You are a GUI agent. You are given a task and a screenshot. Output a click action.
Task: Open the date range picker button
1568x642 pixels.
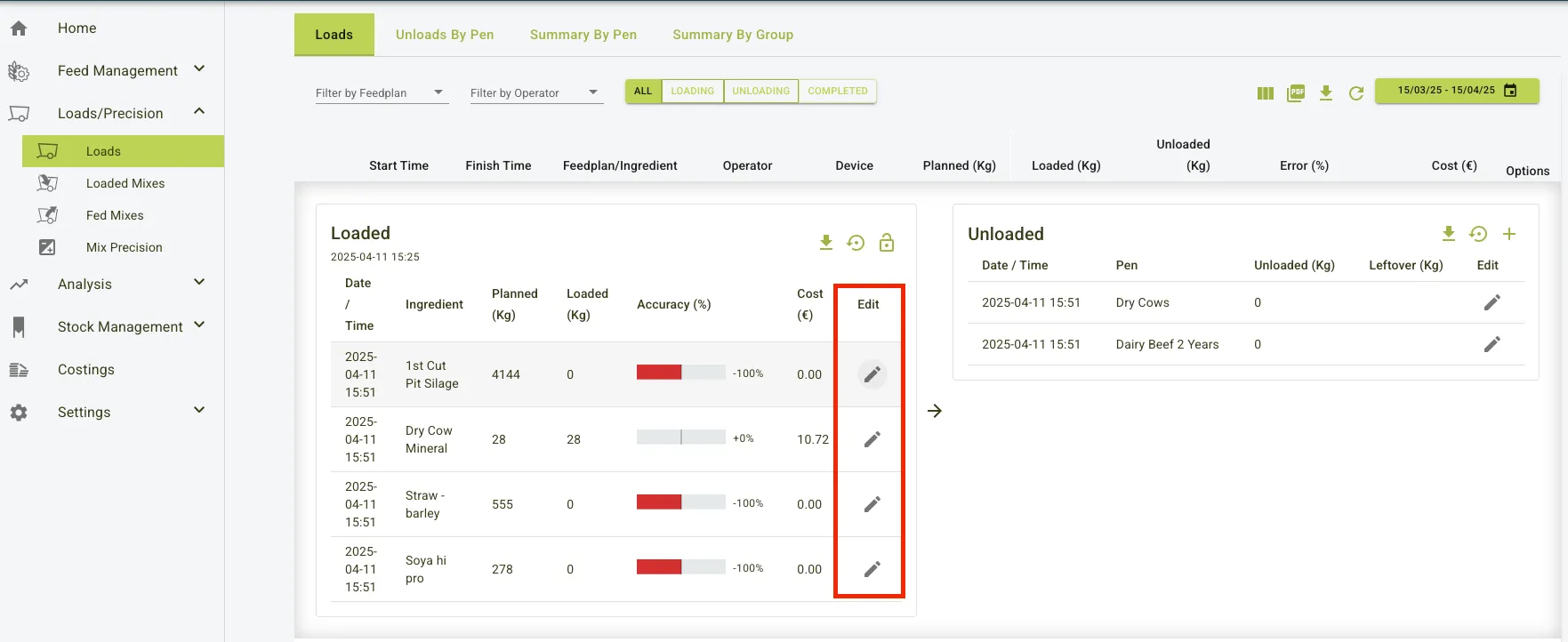point(1456,91)
